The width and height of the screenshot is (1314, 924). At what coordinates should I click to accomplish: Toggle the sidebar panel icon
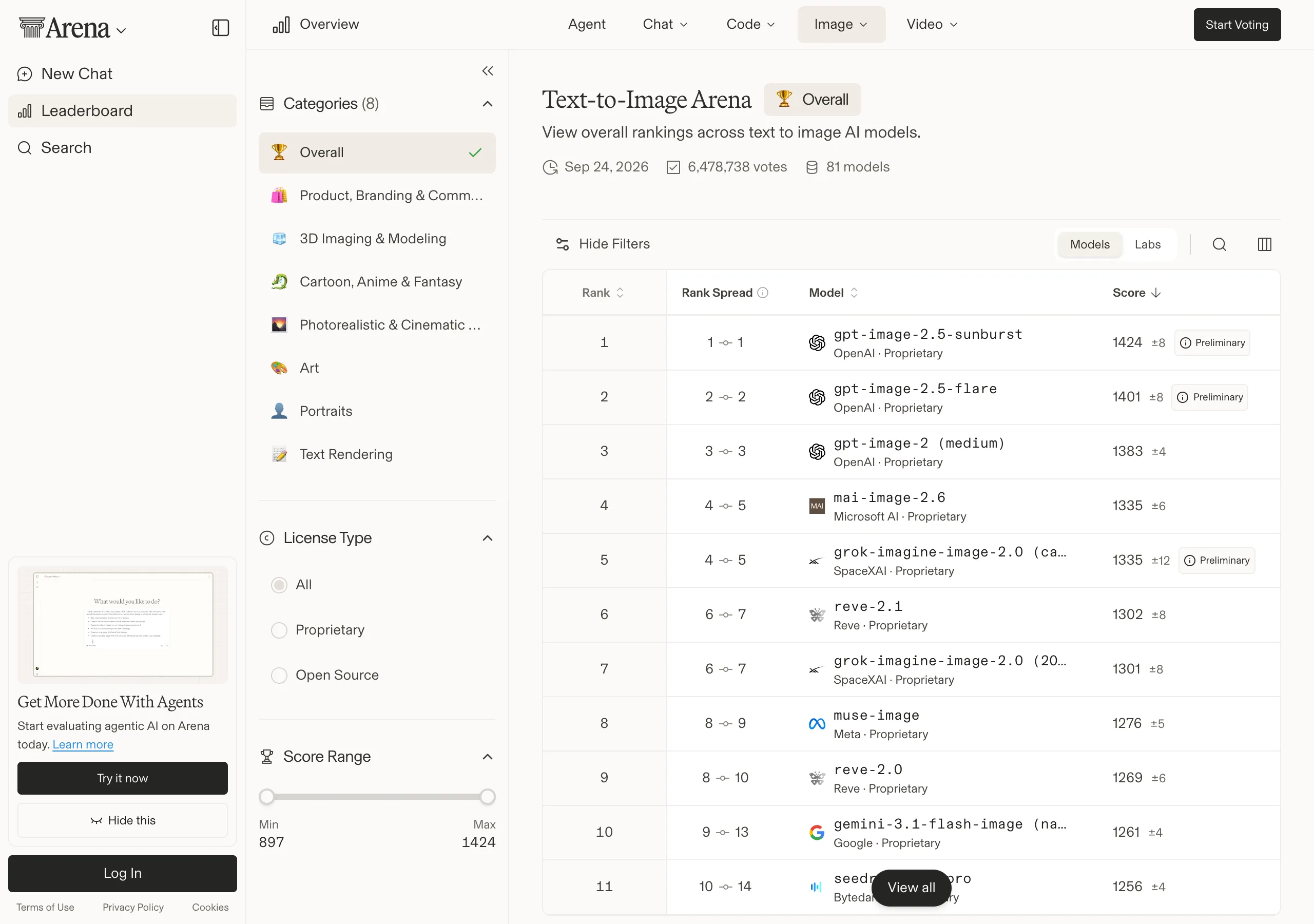point(220,28)
